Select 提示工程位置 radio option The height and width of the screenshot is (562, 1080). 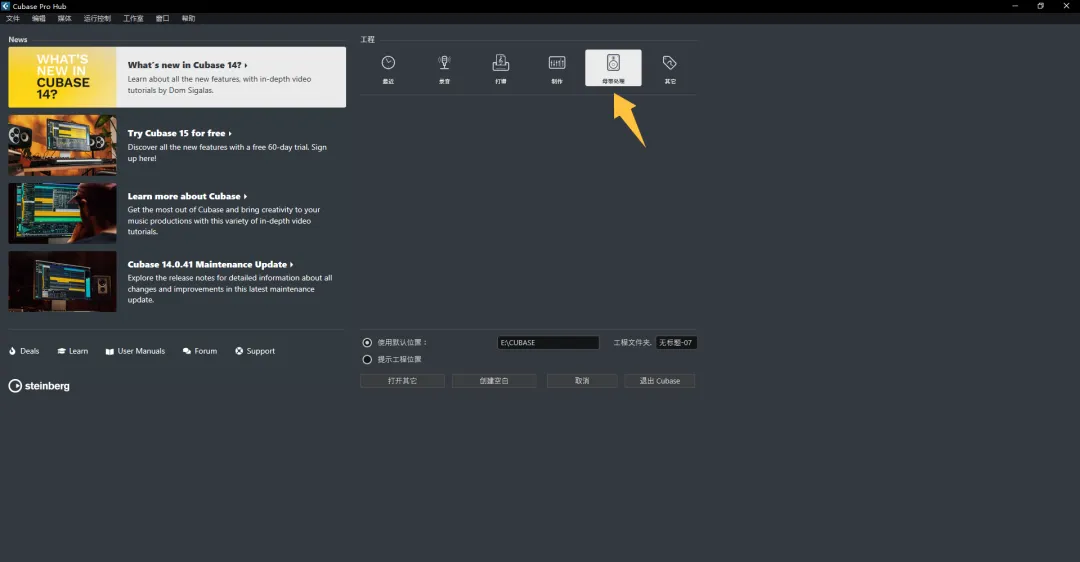tap(367, 360)
